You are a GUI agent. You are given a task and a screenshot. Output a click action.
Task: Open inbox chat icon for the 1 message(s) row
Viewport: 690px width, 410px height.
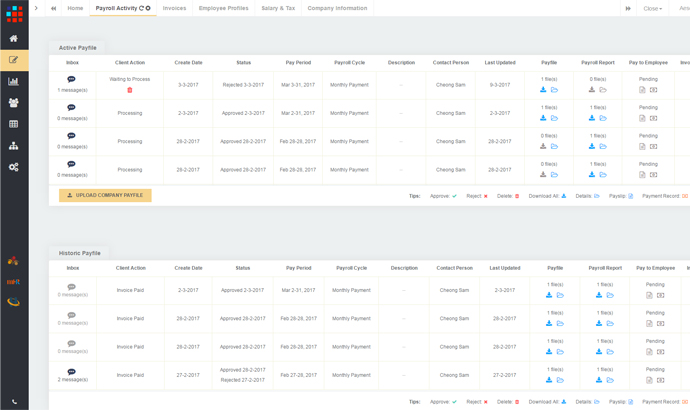tap(71, 80)
